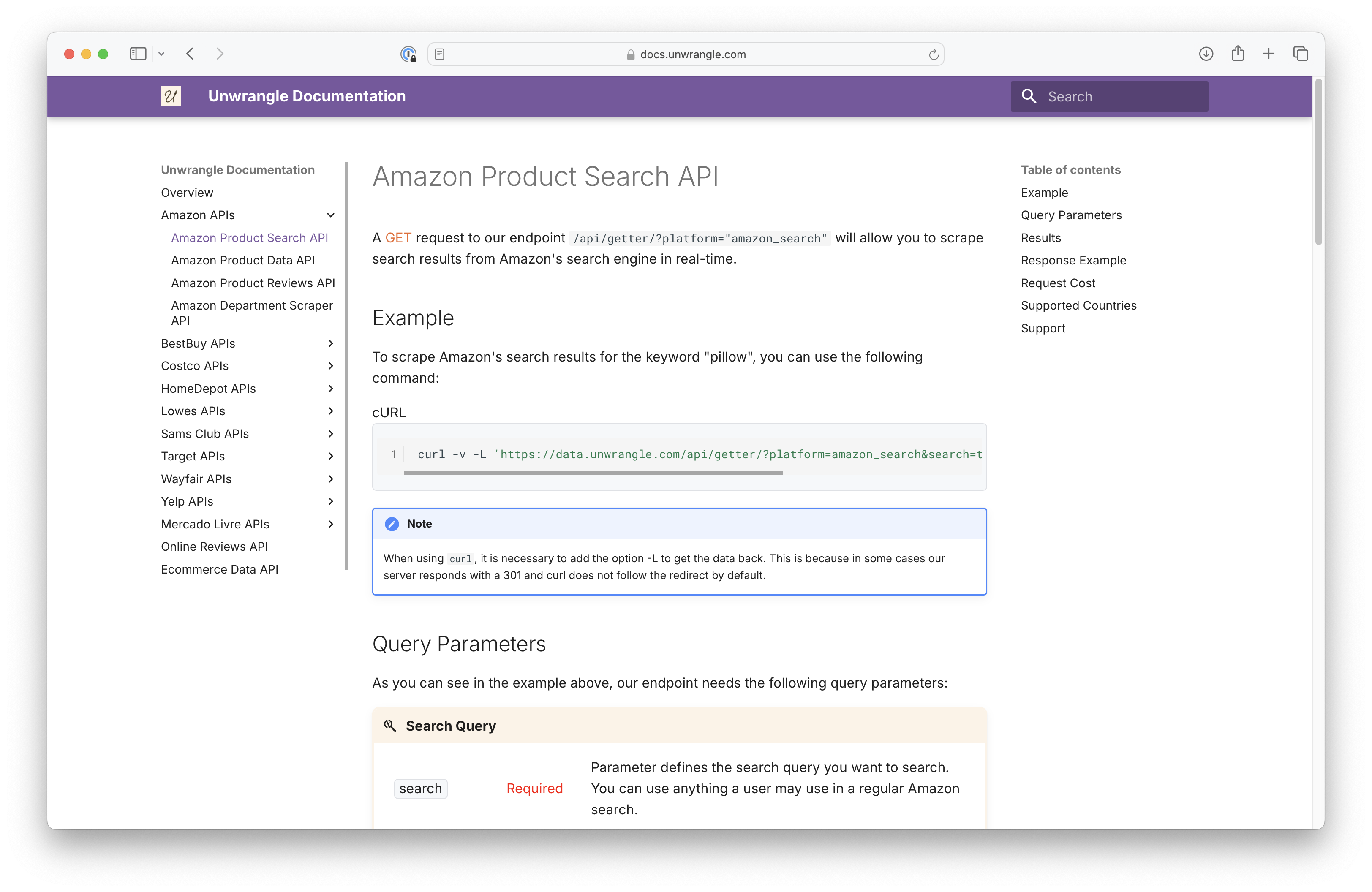Open Online Reviews API in sidebar

214,546
